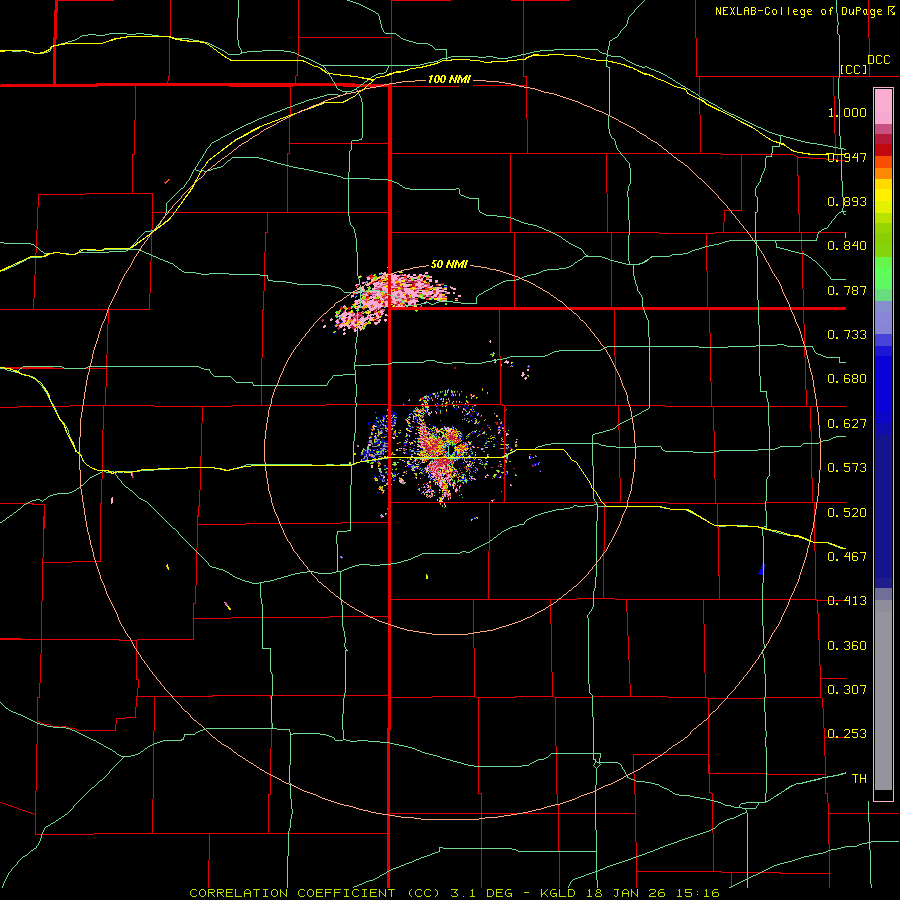Click the 0.680 scale value
Viewport: 900px width, 900px height.
point(847,379)
